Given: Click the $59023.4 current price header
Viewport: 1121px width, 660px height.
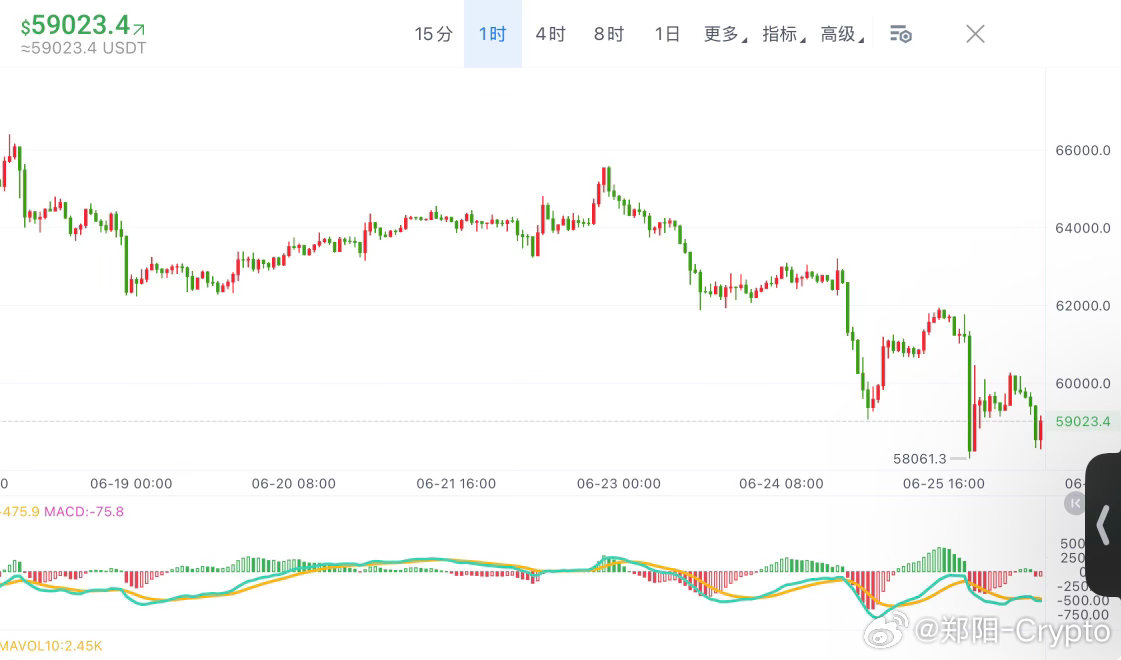Looking at the screenshot, I should [76, 25].
